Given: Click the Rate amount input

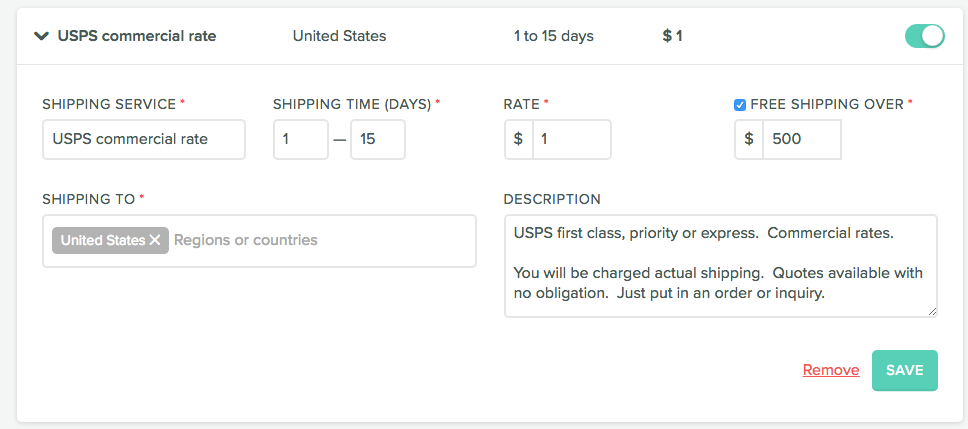Looking at the screenshot, I should point(571,139).
